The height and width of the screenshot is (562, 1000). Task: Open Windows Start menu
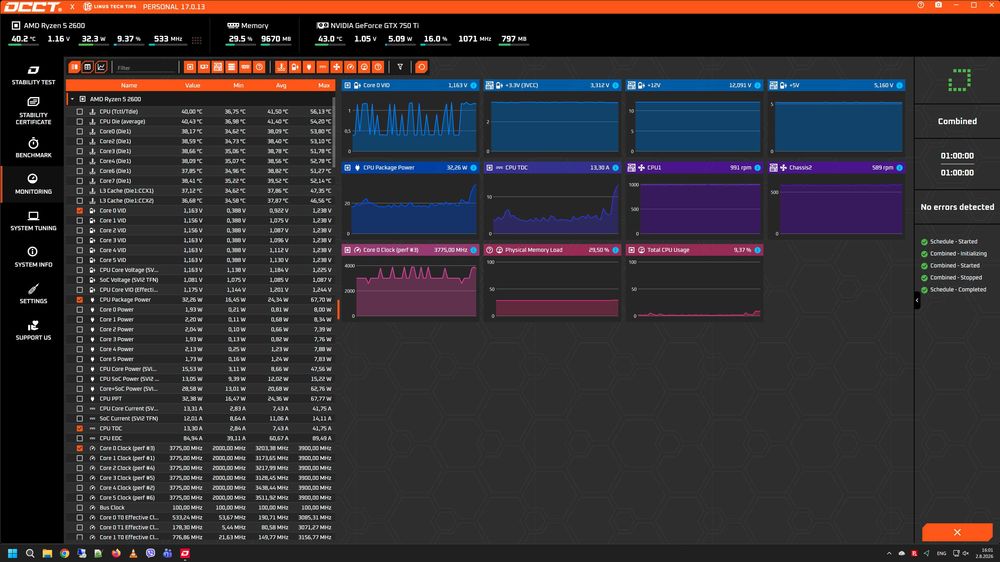pos(12,553)
